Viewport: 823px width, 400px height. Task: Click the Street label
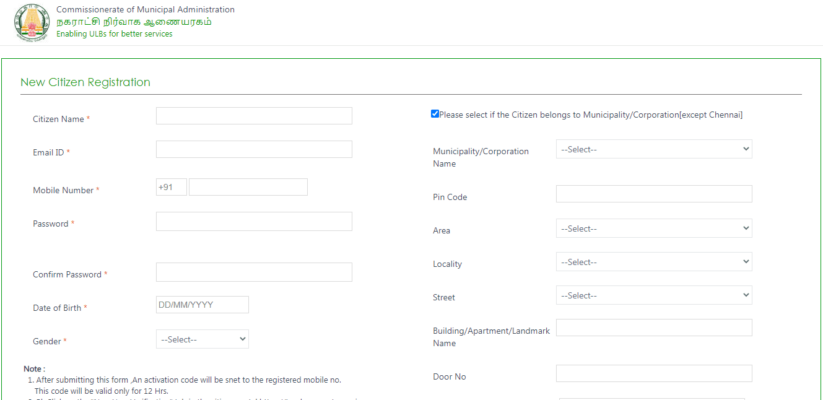click(x=444, y=298)
